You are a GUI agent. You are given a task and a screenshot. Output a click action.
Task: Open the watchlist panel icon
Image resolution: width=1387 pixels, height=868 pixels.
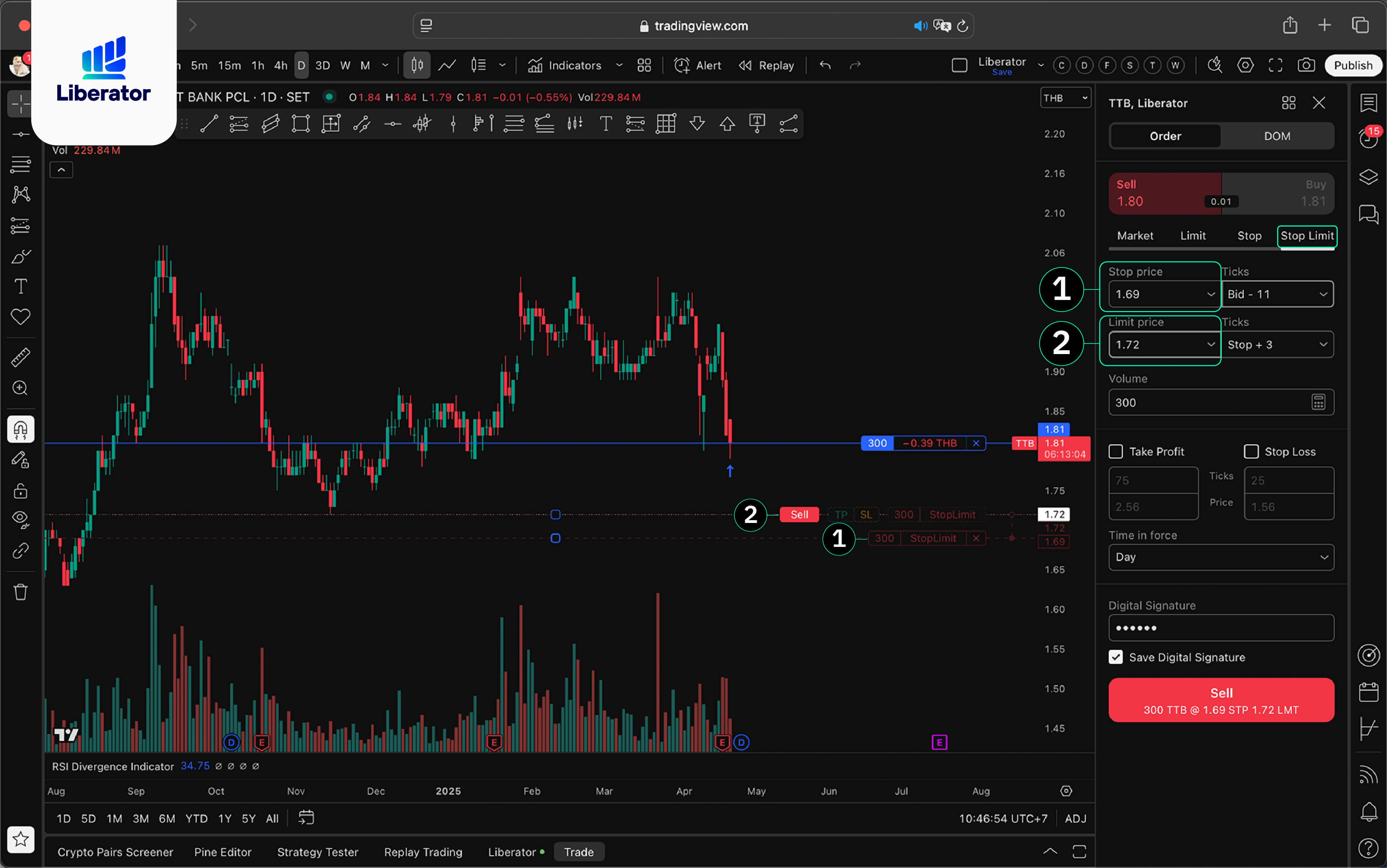(x=1369, y=103)
